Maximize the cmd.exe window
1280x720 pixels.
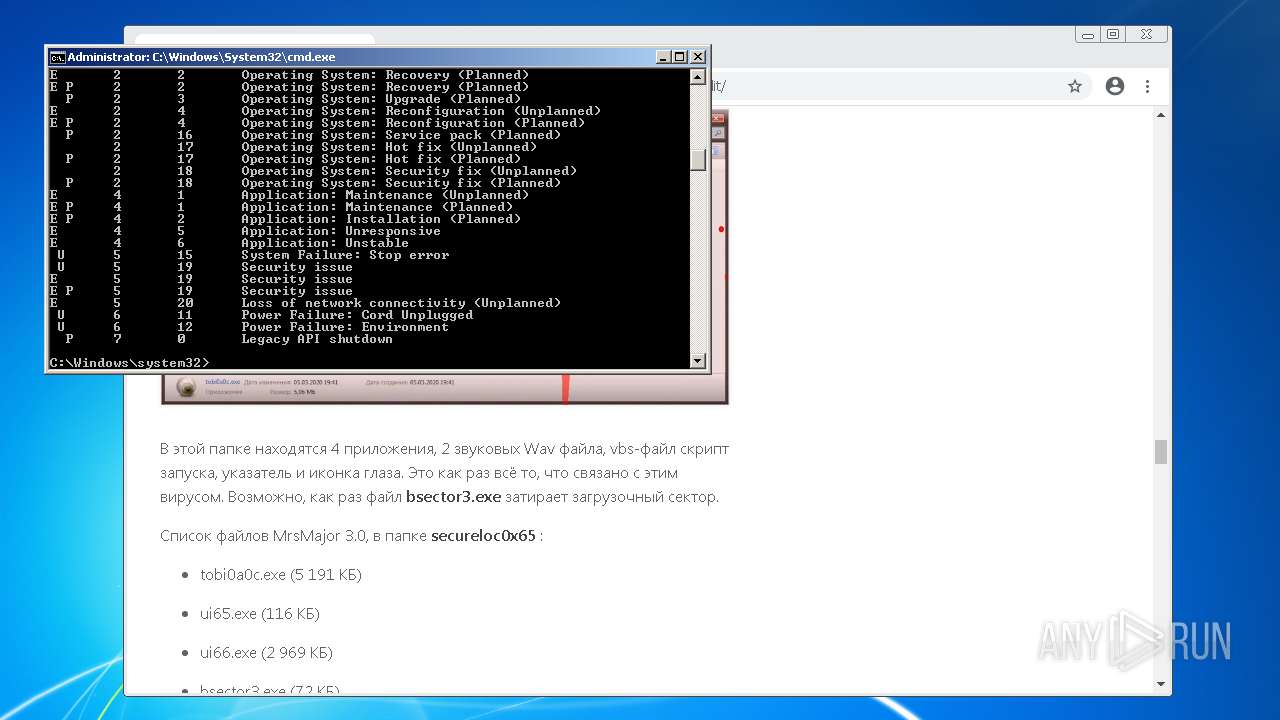pyautogui.click(x=680, y=57)
